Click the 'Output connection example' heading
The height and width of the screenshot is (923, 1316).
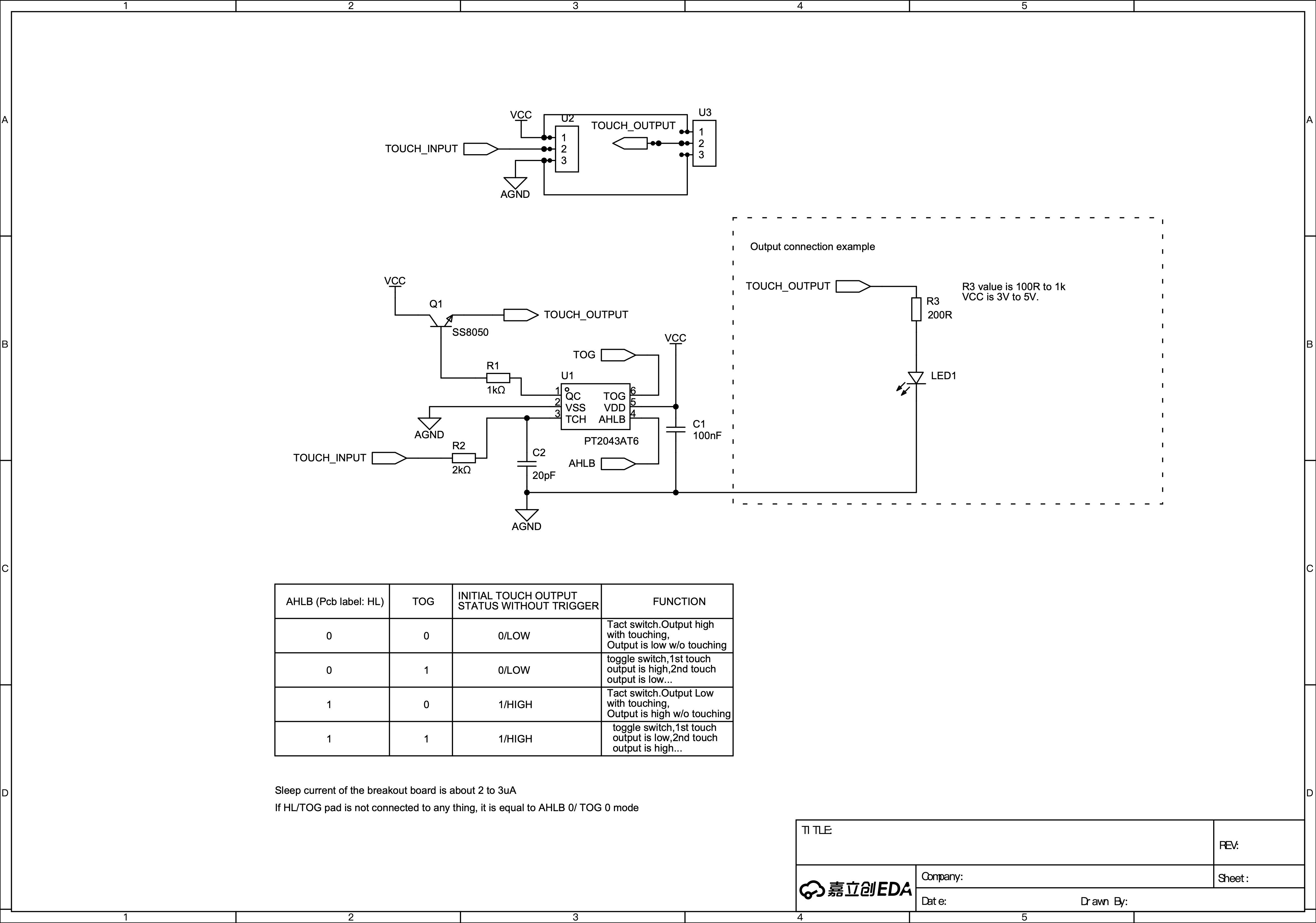click(x=812, y=247)
